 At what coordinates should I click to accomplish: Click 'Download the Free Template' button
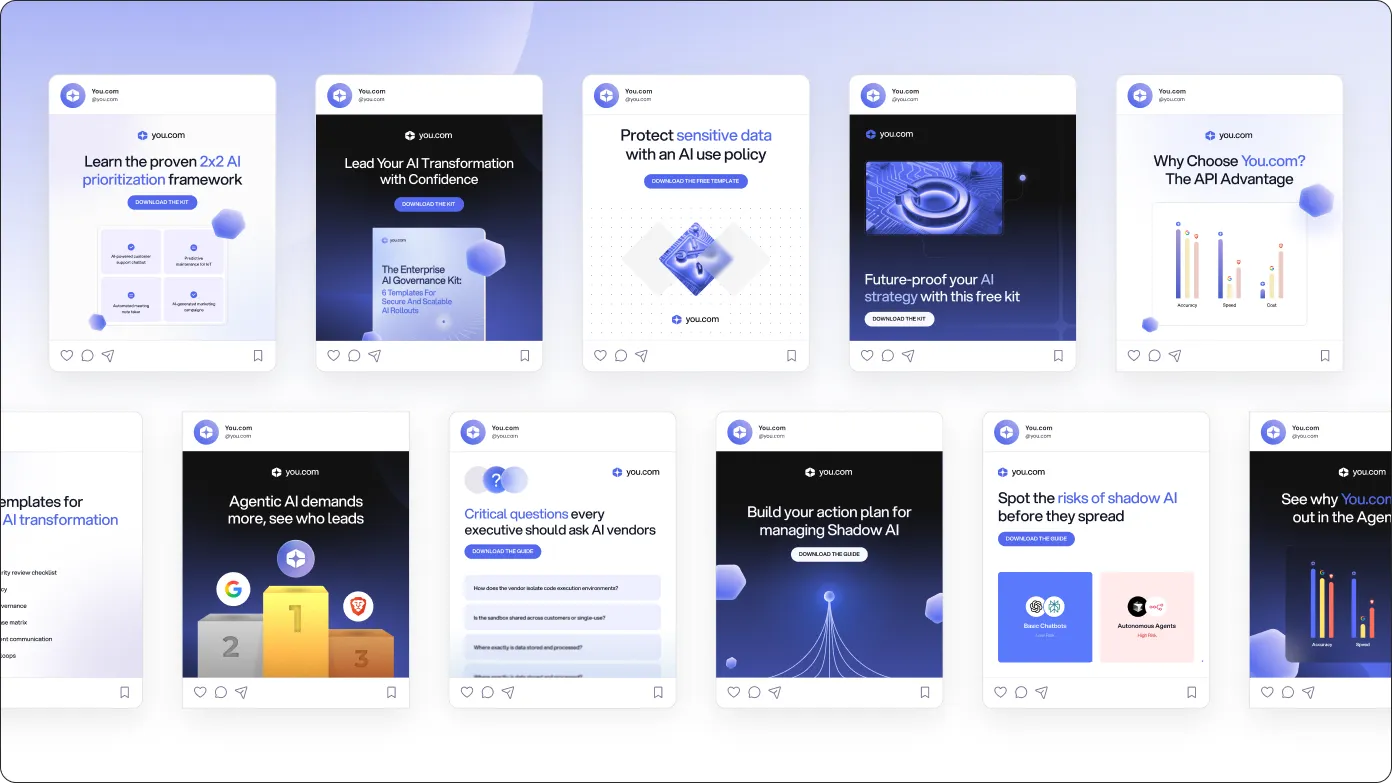(x=696, y=181)
